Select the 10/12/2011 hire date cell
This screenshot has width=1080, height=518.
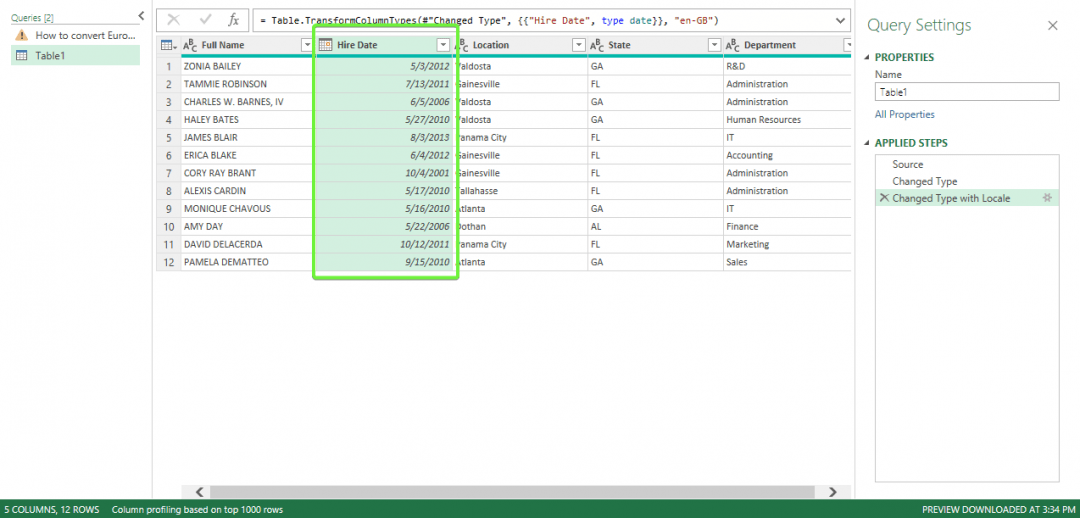(x=384, y=245)
